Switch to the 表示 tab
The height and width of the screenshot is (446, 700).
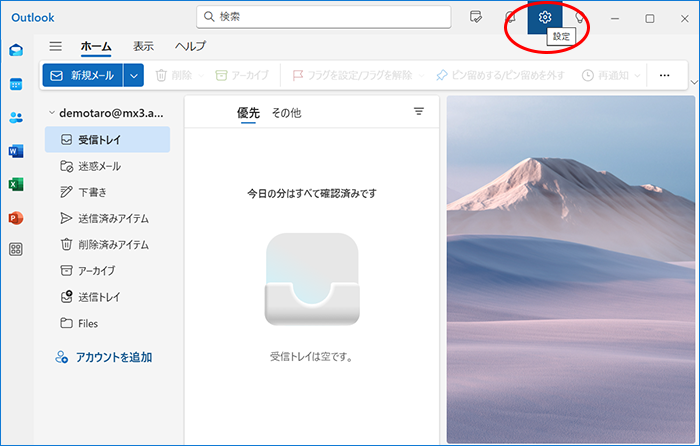point(143,46)
